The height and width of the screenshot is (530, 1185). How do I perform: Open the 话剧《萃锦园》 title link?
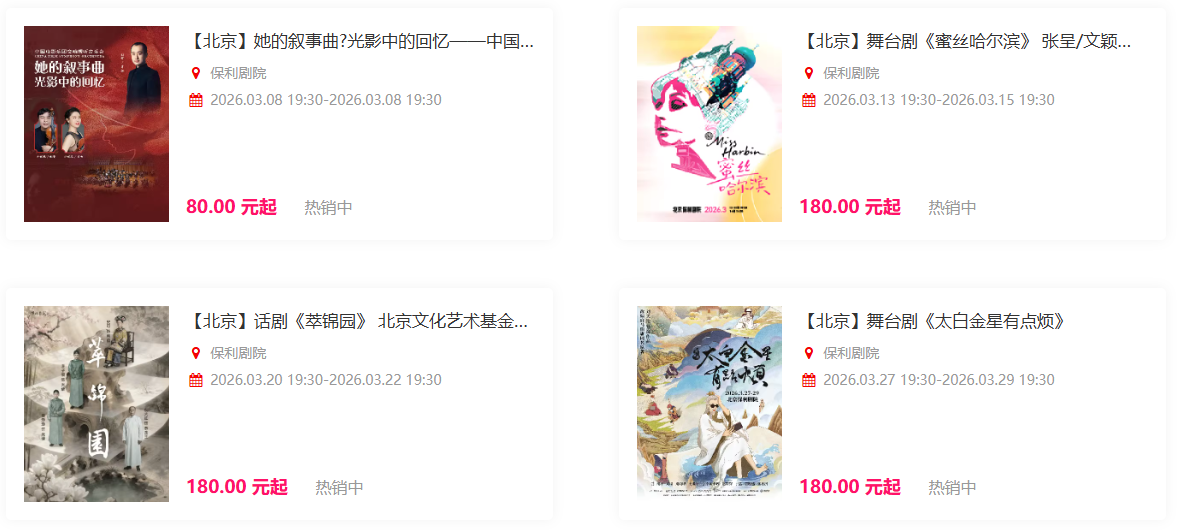coord(357,321)
